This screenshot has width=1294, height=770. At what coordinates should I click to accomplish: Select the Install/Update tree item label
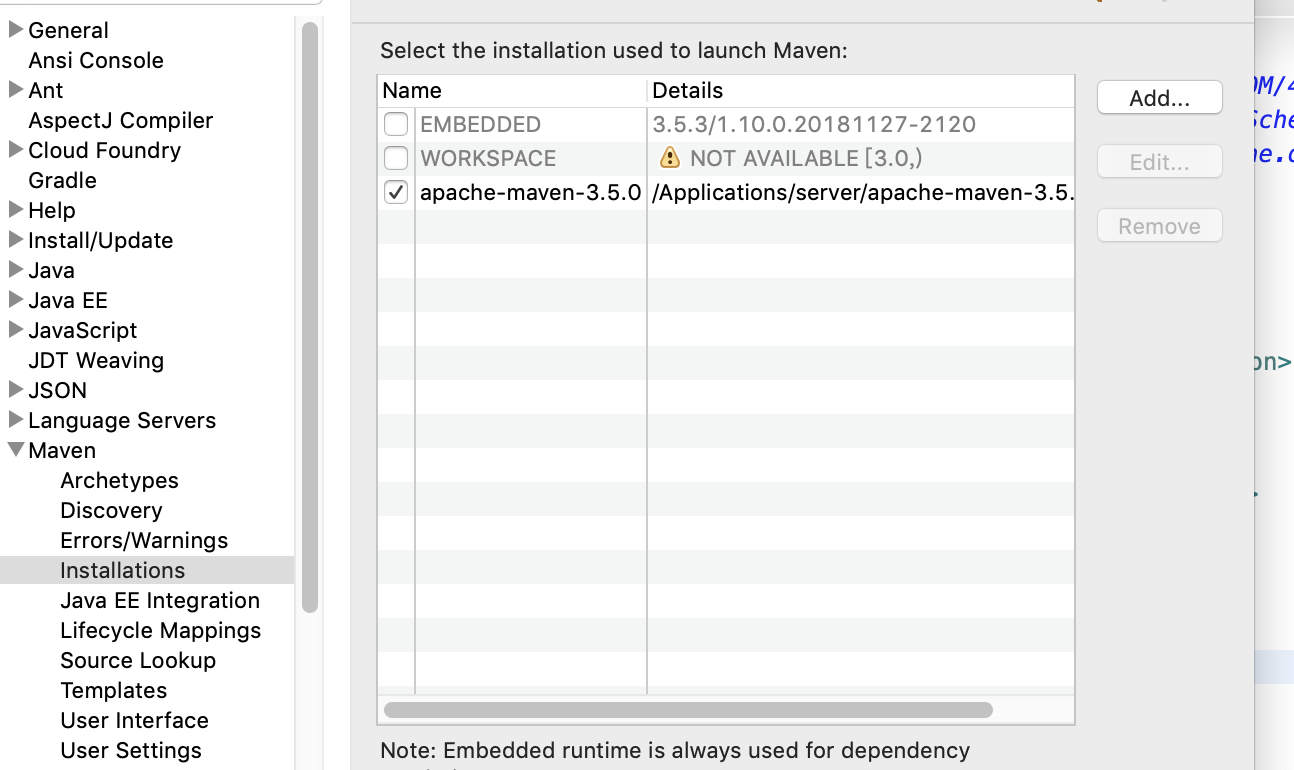point(101,240)
